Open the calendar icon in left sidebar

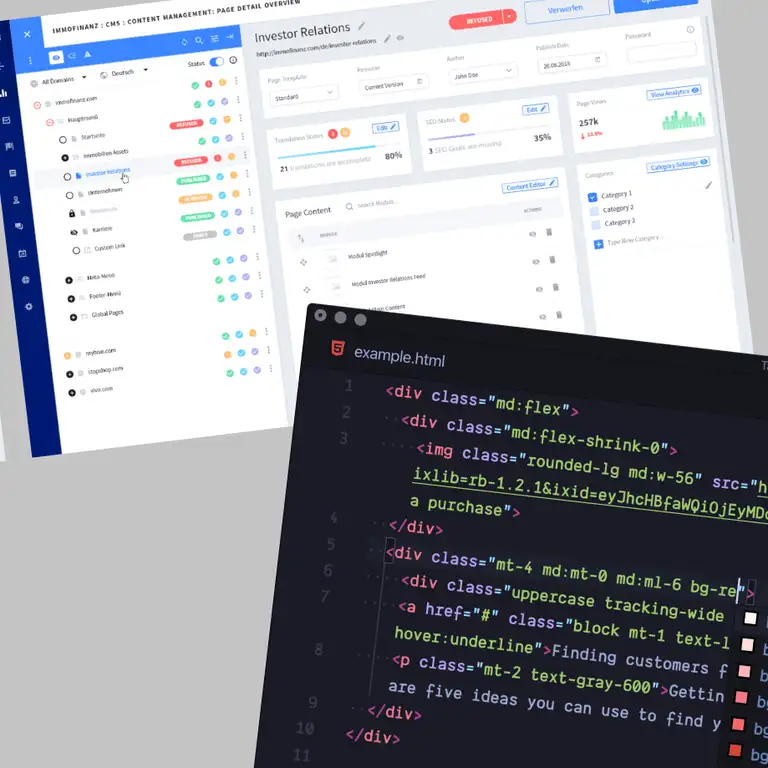22,253
